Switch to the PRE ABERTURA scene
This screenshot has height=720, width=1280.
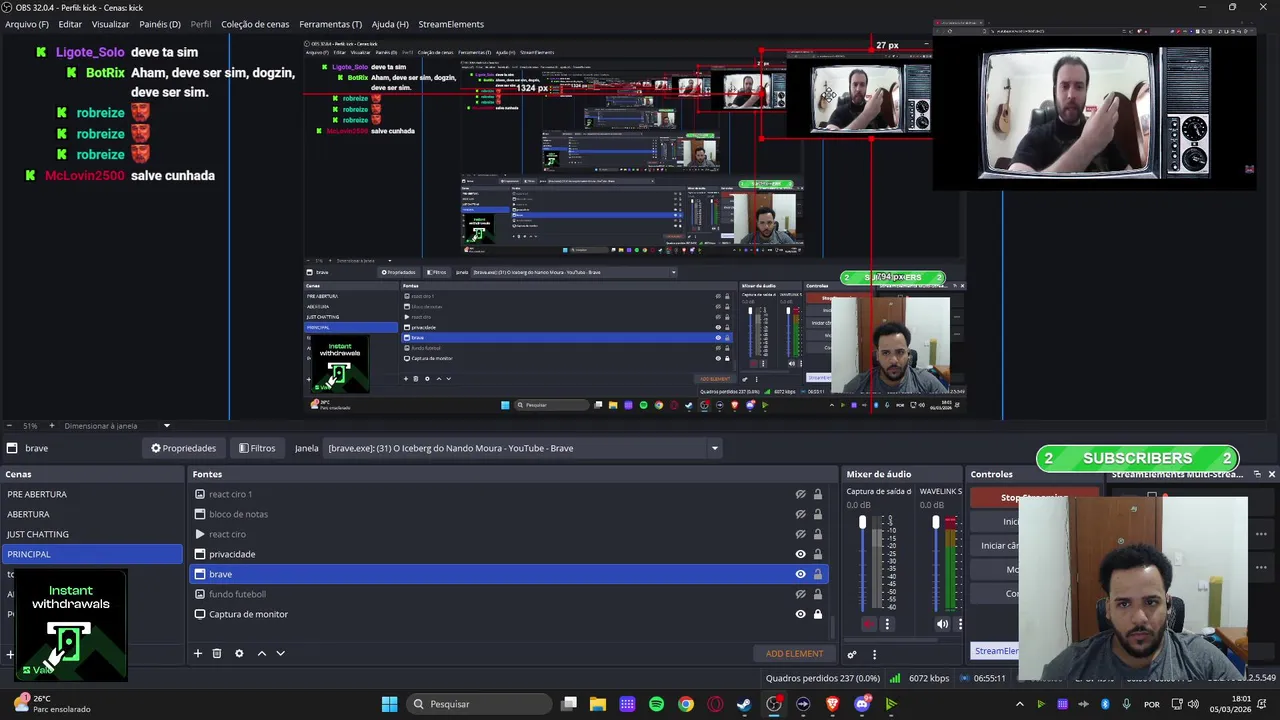pos(92,494)
